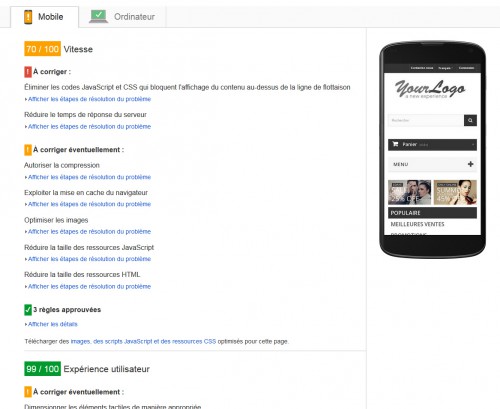Click the green 99 / 100 score badge

42,369
